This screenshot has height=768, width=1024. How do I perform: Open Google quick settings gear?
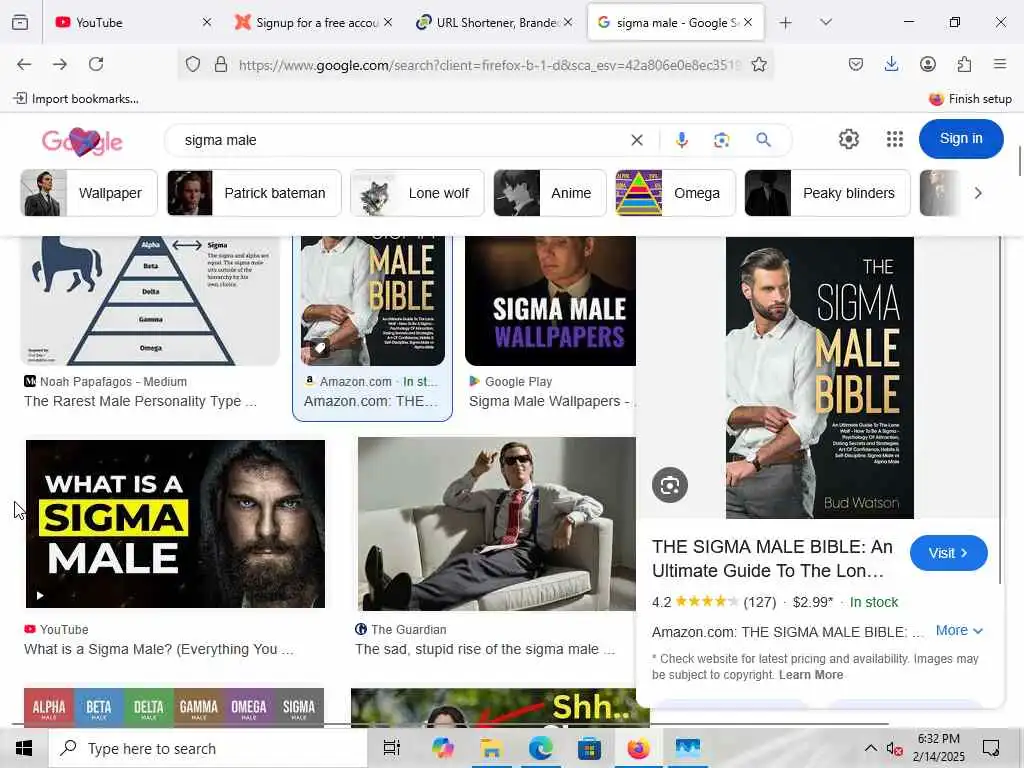(x=848, y=139)
